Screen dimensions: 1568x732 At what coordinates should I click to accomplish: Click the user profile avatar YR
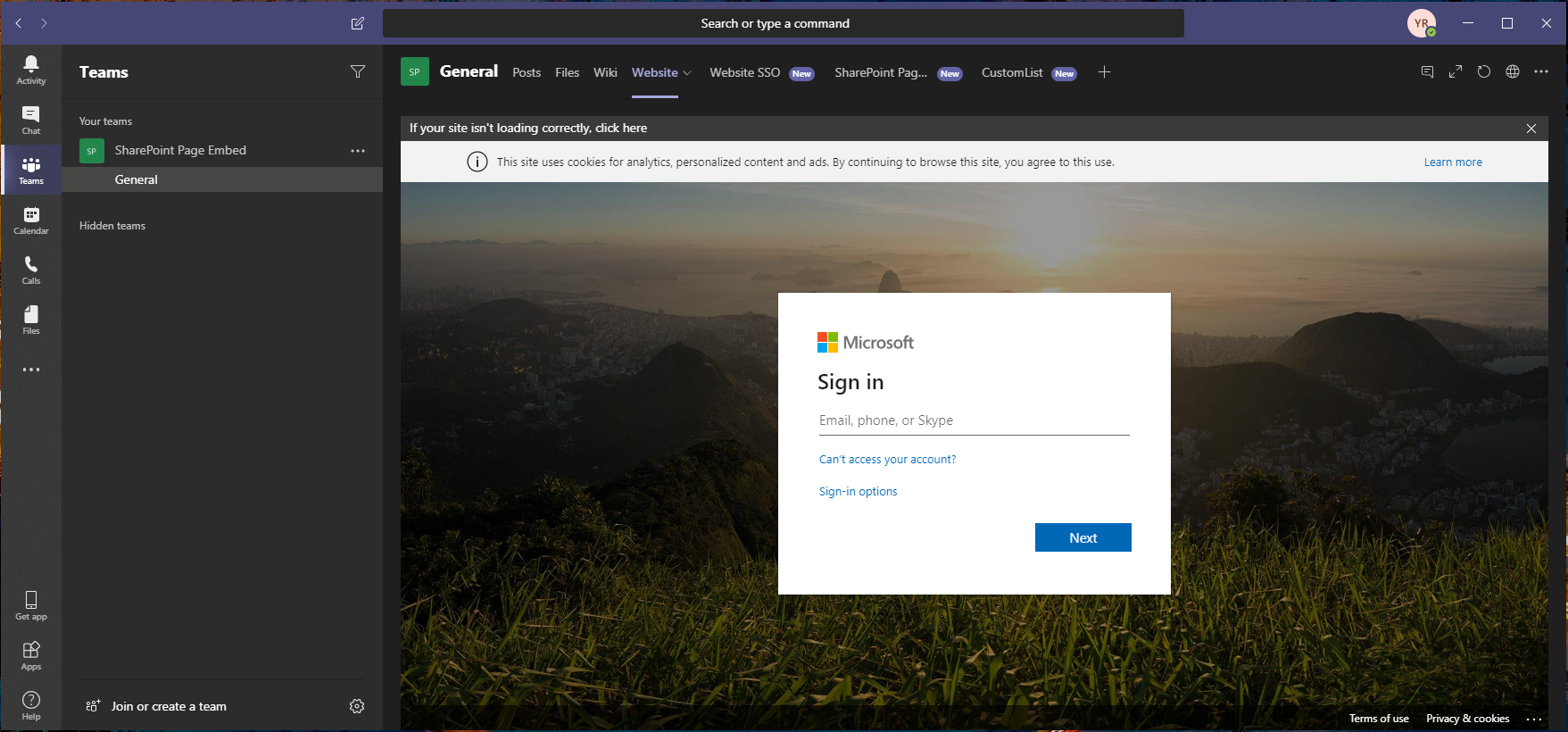point(1422,23)
